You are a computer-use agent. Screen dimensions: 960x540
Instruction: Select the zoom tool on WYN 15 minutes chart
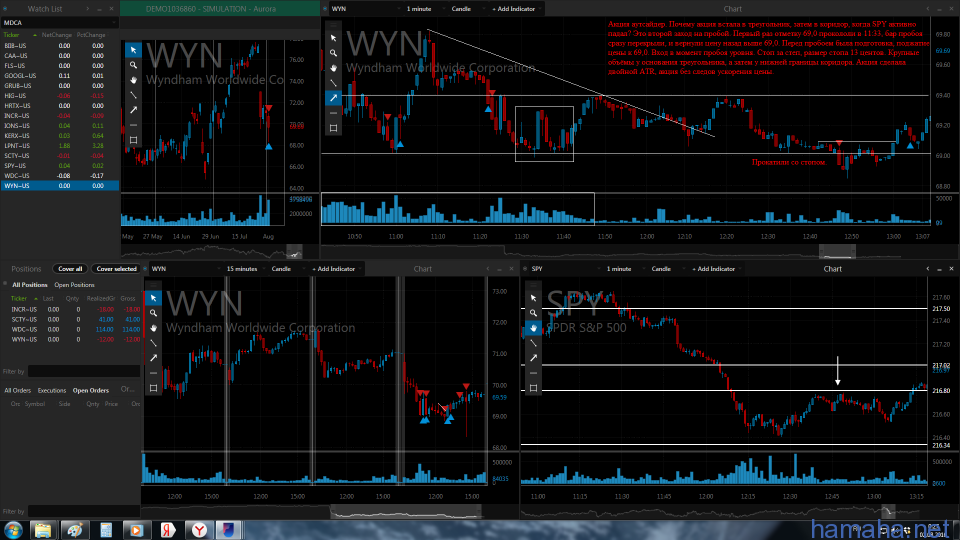[x=153, y=313]
